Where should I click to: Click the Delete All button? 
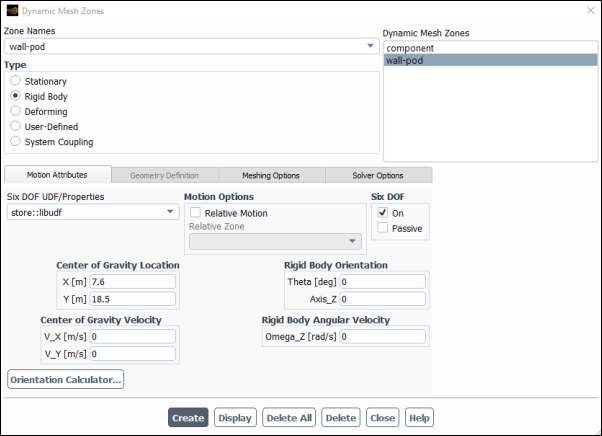[289, 418]
